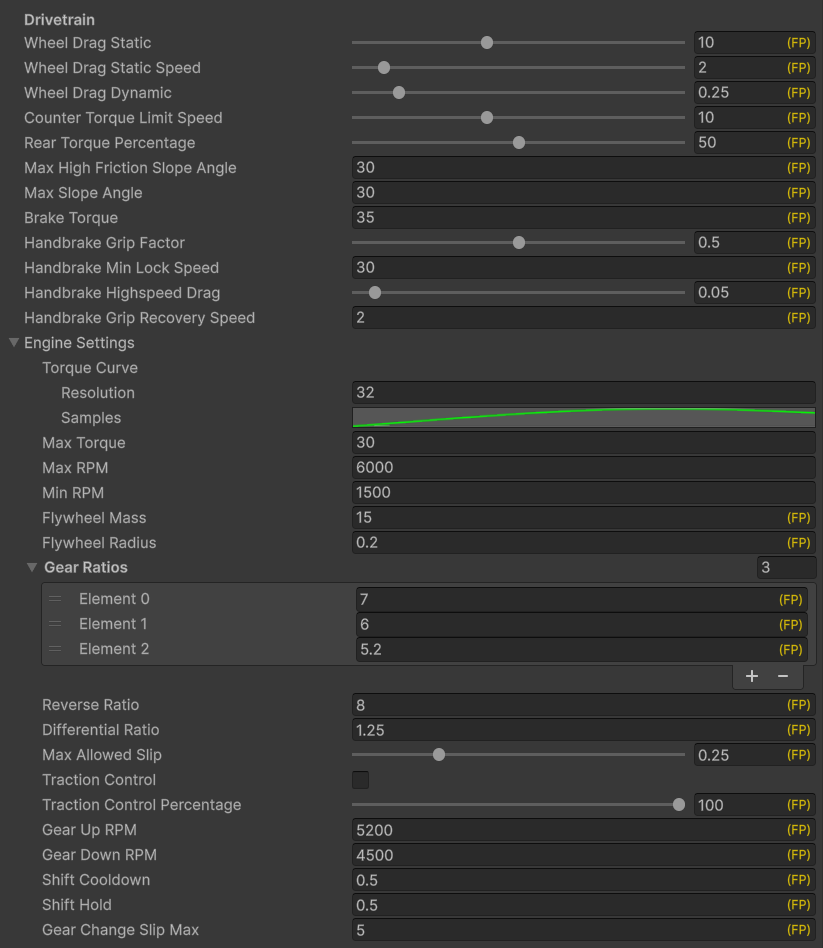This screenshot has width=823, height=948.
Task: Enable the Traction Control checkbox
Action: (361, 780)
